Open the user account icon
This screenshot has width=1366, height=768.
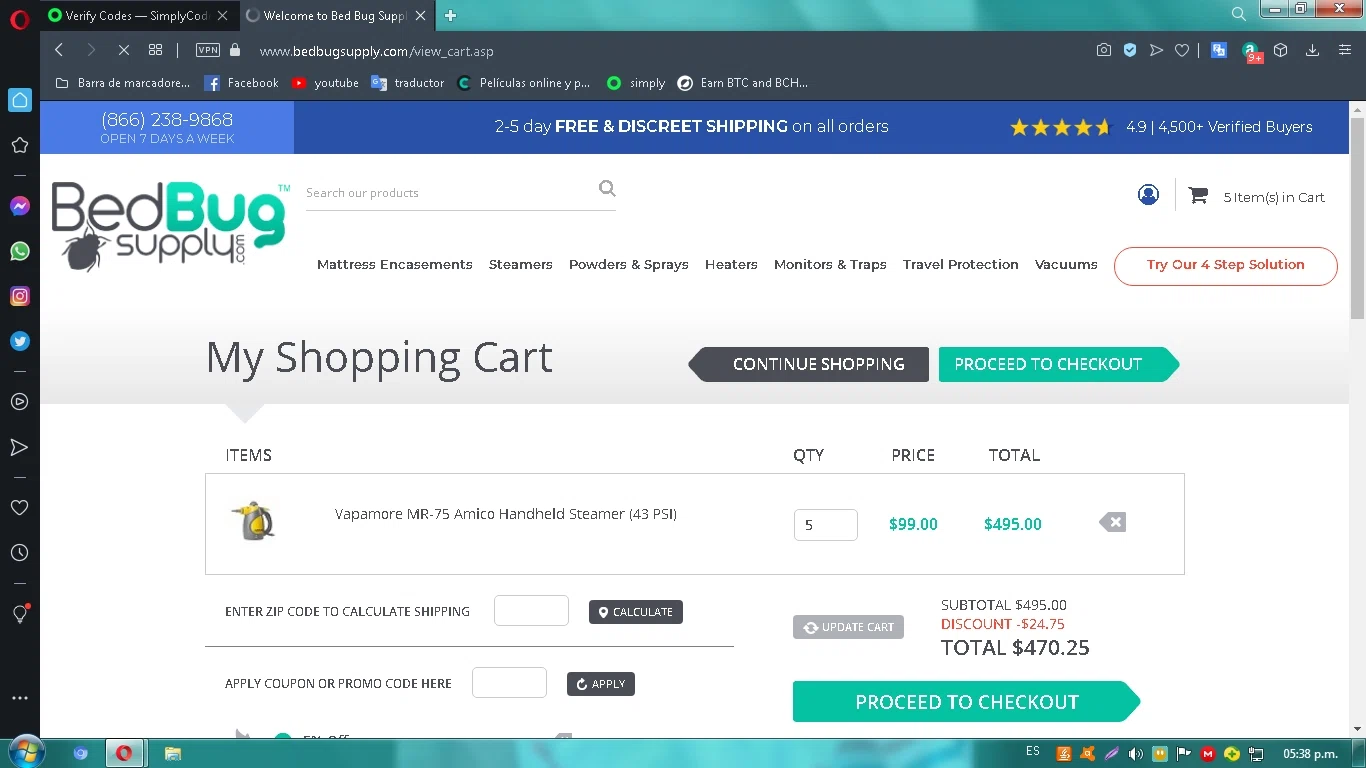coord(1148,195)
